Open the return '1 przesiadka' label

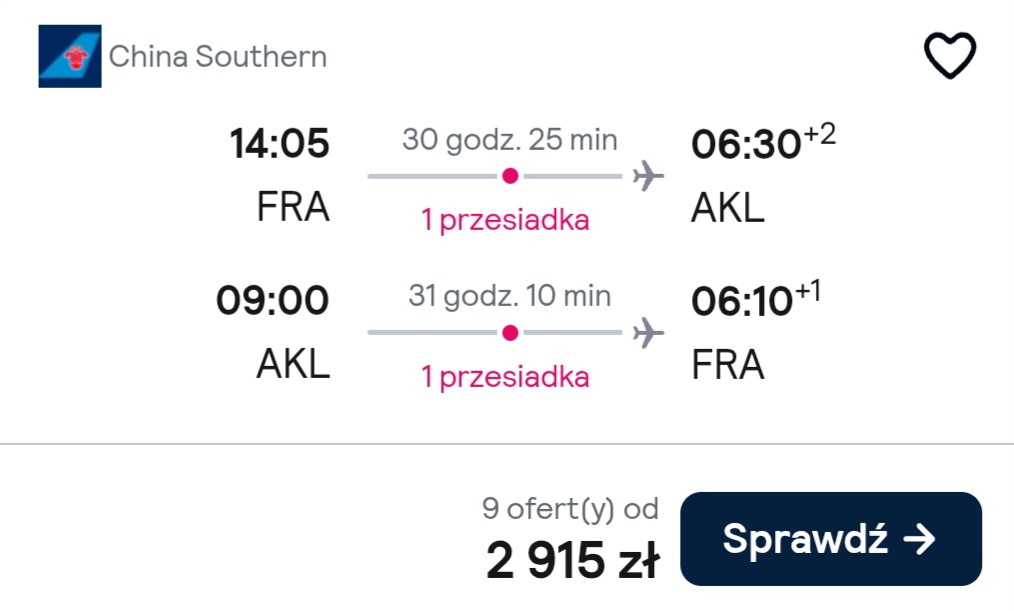point(506,377)
